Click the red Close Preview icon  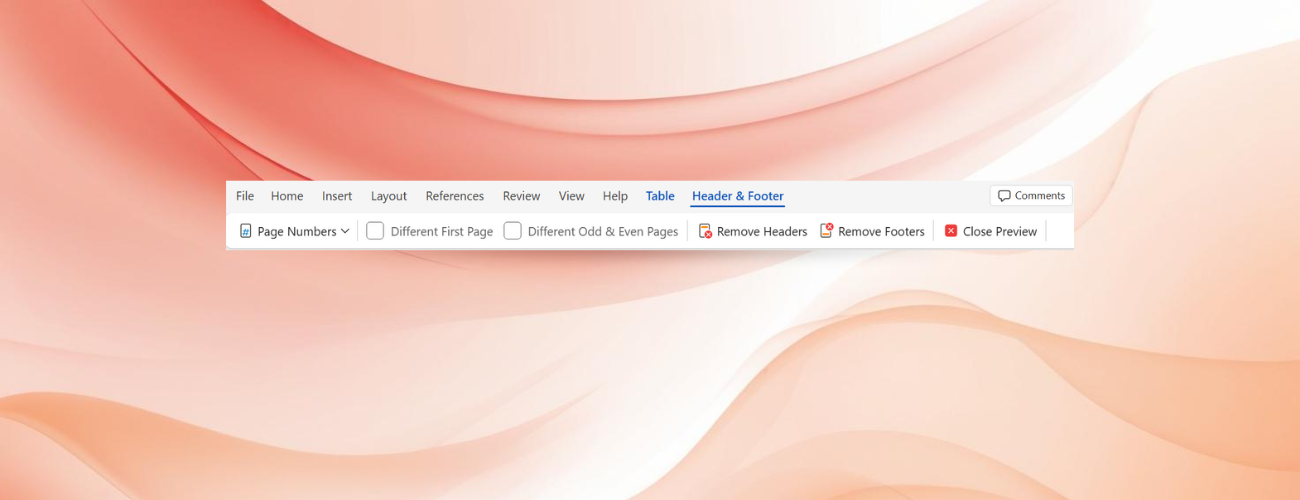click(x=951, y=231)
